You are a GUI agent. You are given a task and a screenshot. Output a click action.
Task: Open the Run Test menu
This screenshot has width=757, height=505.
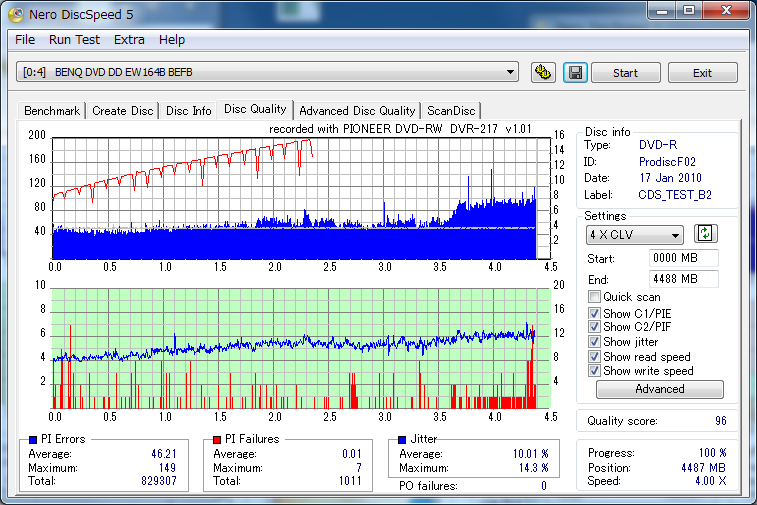74,40
